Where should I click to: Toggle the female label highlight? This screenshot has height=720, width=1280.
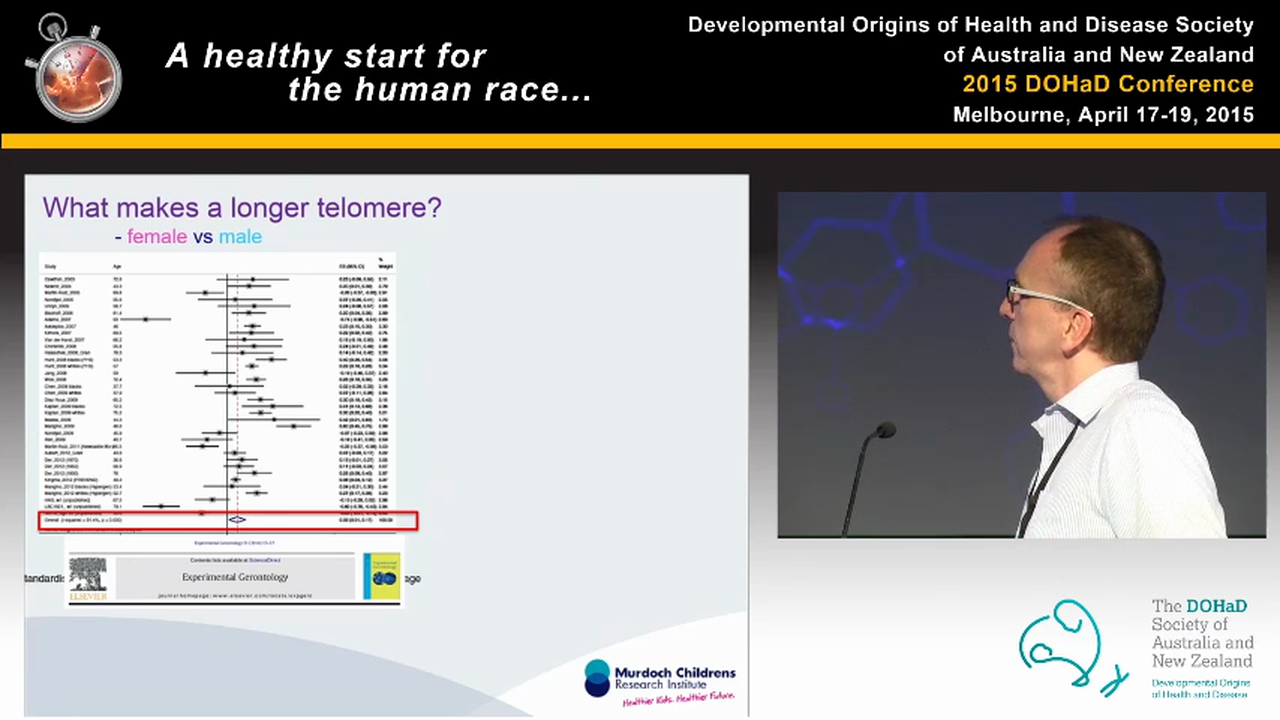(156, 236)
